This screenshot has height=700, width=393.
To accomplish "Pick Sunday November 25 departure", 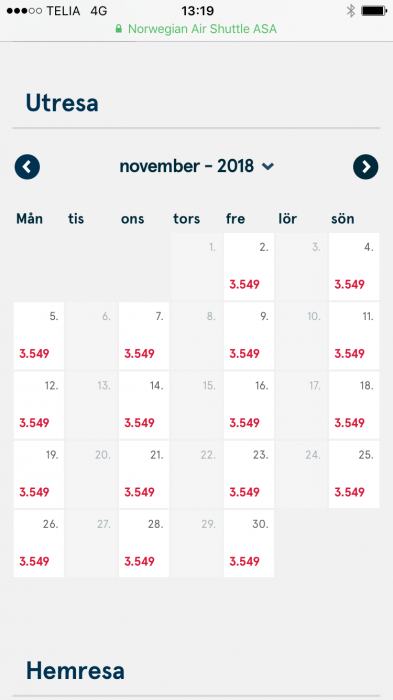I will (x=354, y=474).
